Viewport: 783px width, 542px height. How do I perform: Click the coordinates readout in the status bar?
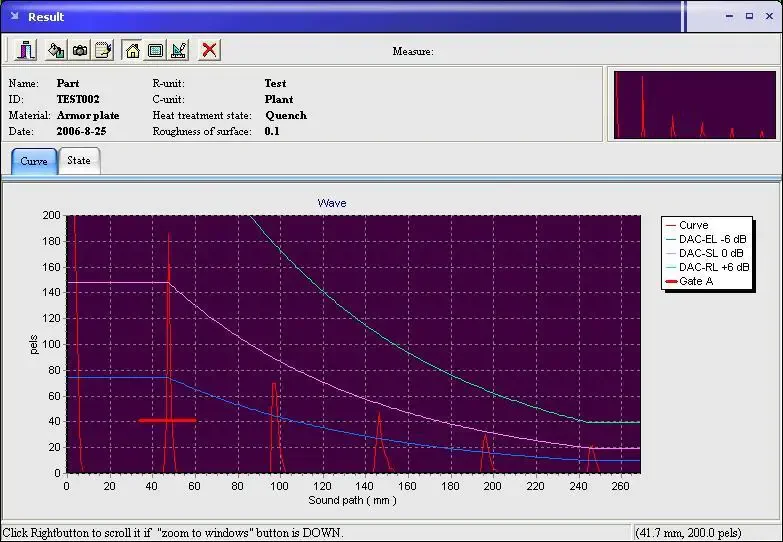pos(689,533)
